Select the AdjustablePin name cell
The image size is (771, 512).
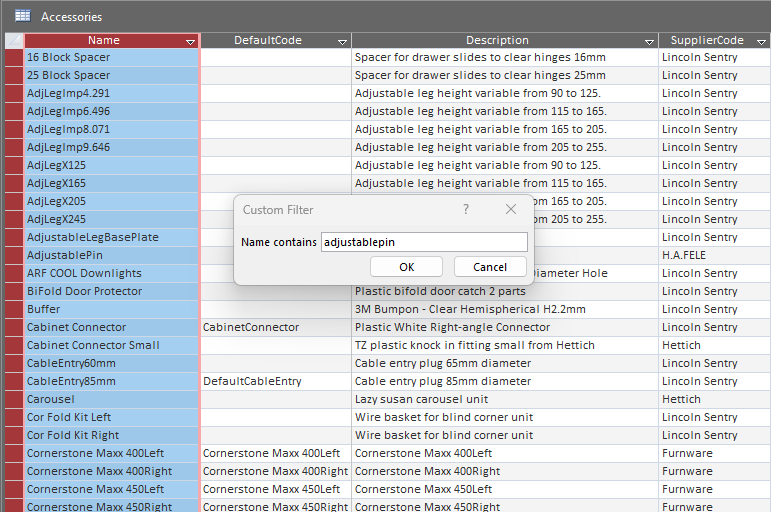[x=111, y=255]
